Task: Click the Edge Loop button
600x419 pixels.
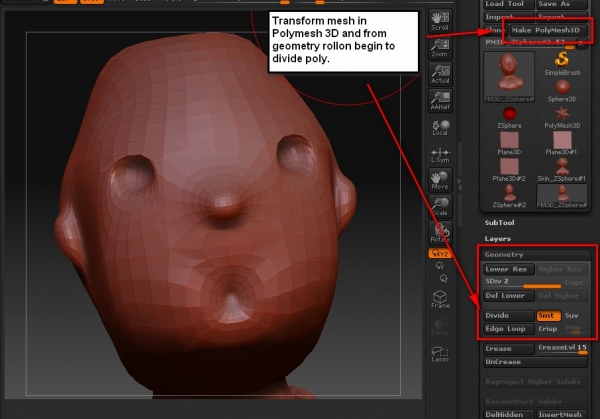Action: (x=508, y=329)
